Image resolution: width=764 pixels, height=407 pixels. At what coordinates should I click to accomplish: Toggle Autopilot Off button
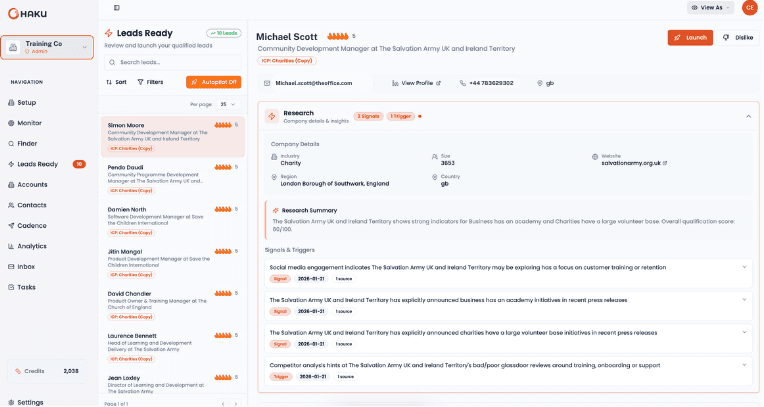pos(213,82)
